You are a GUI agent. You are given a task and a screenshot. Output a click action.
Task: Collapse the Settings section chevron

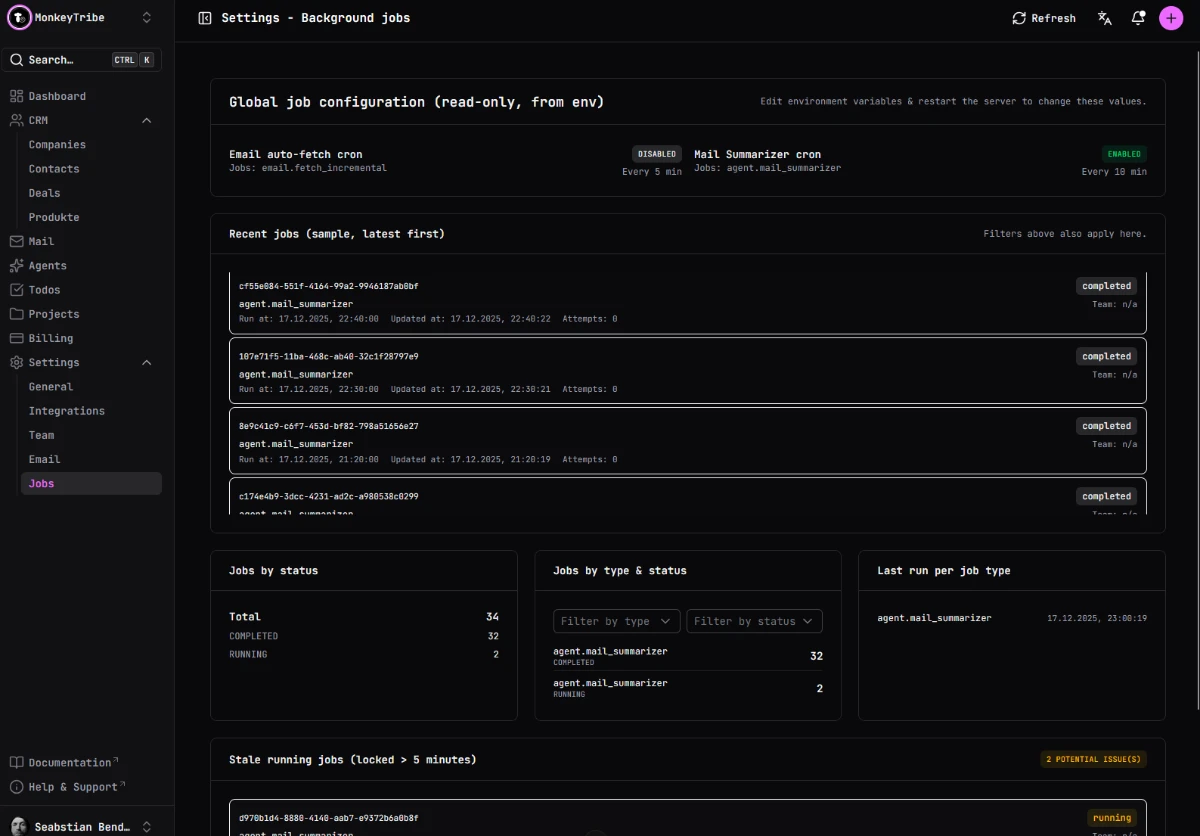coord(147,362)
